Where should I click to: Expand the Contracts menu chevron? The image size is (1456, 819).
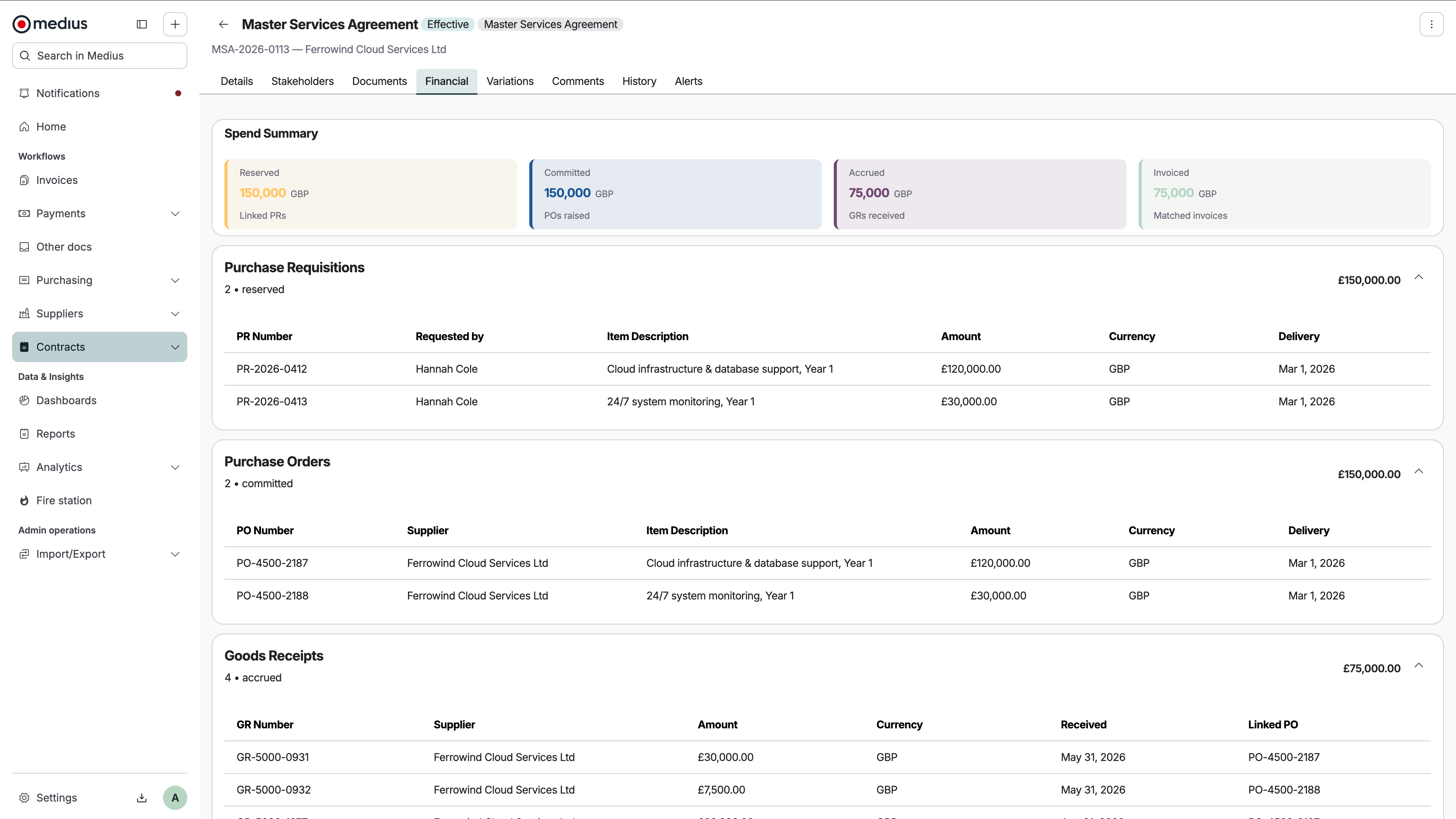coord(175,347)
